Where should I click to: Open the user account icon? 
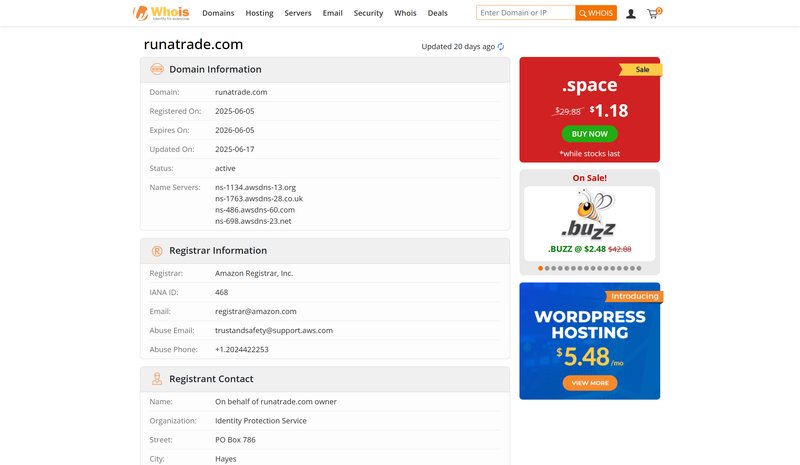tap(631, 14)
